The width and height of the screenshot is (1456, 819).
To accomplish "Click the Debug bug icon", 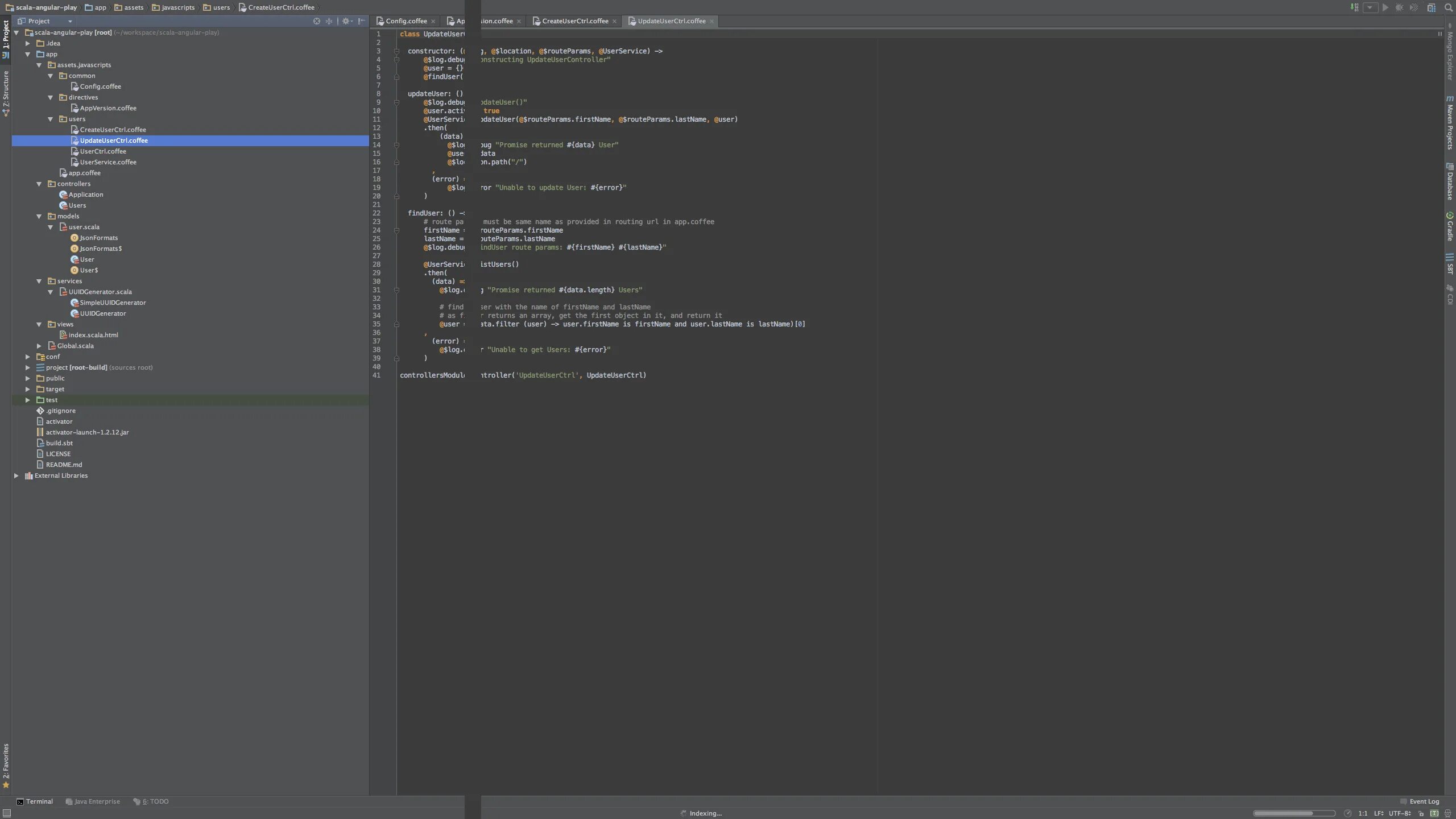I will pyautogui.click(x=1399, y=7).
